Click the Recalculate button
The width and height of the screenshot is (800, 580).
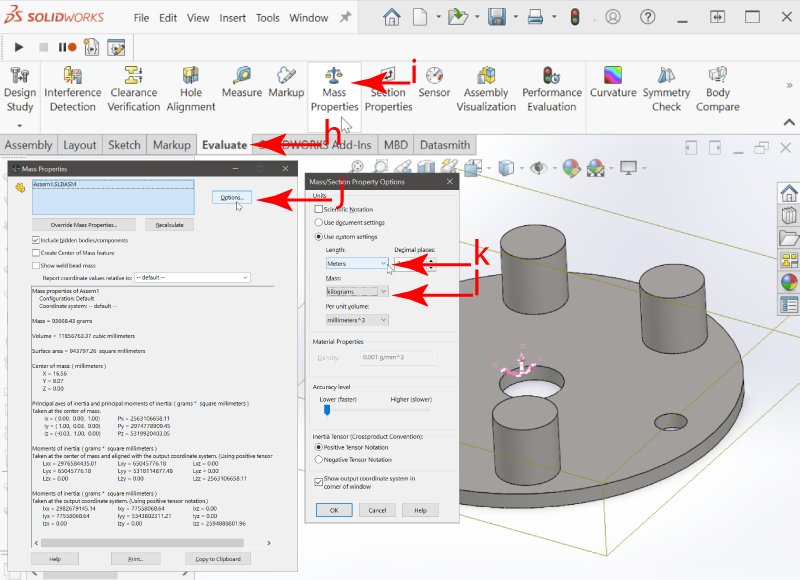tap(169, 224)
